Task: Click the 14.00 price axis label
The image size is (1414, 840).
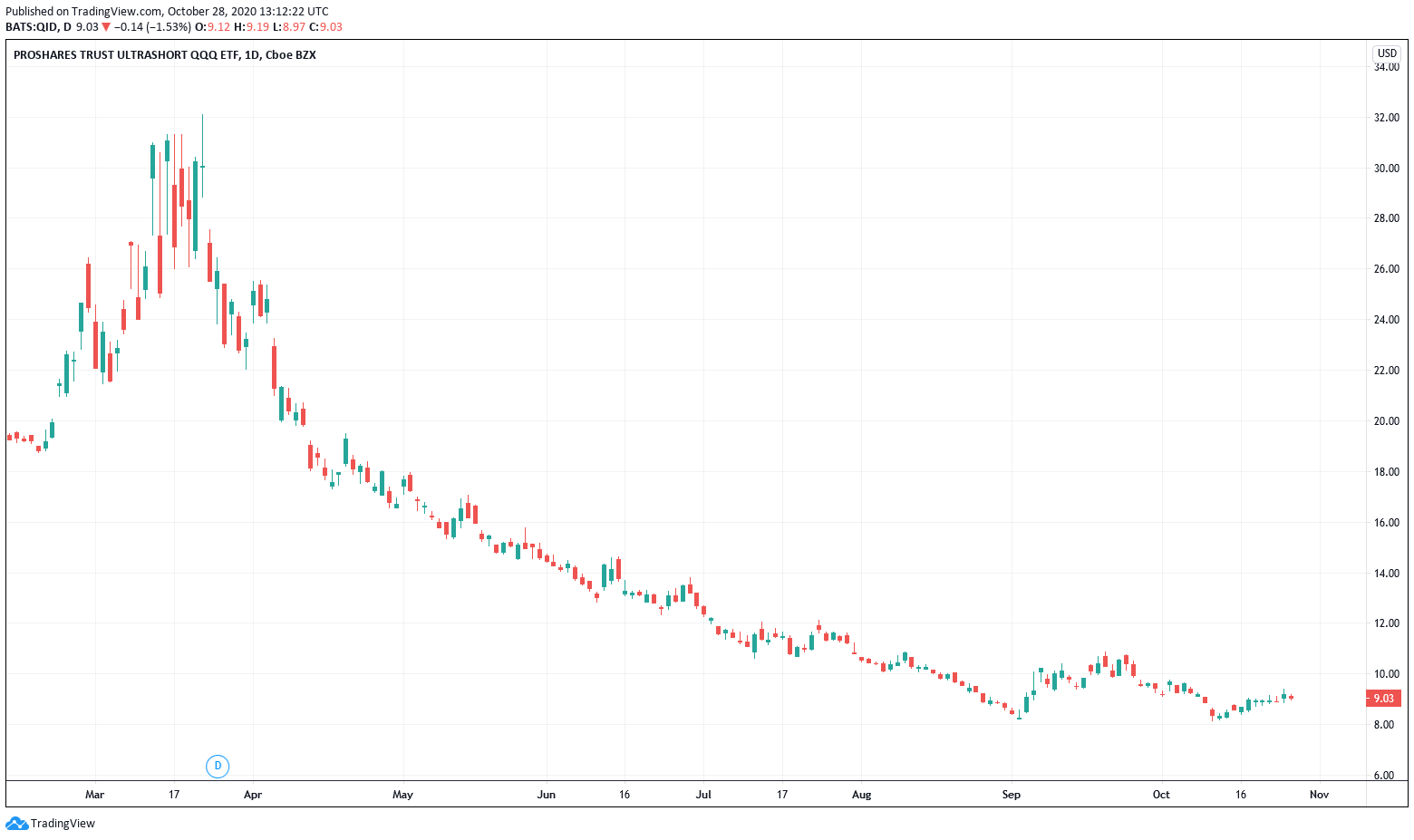Action: point(1387,574)
